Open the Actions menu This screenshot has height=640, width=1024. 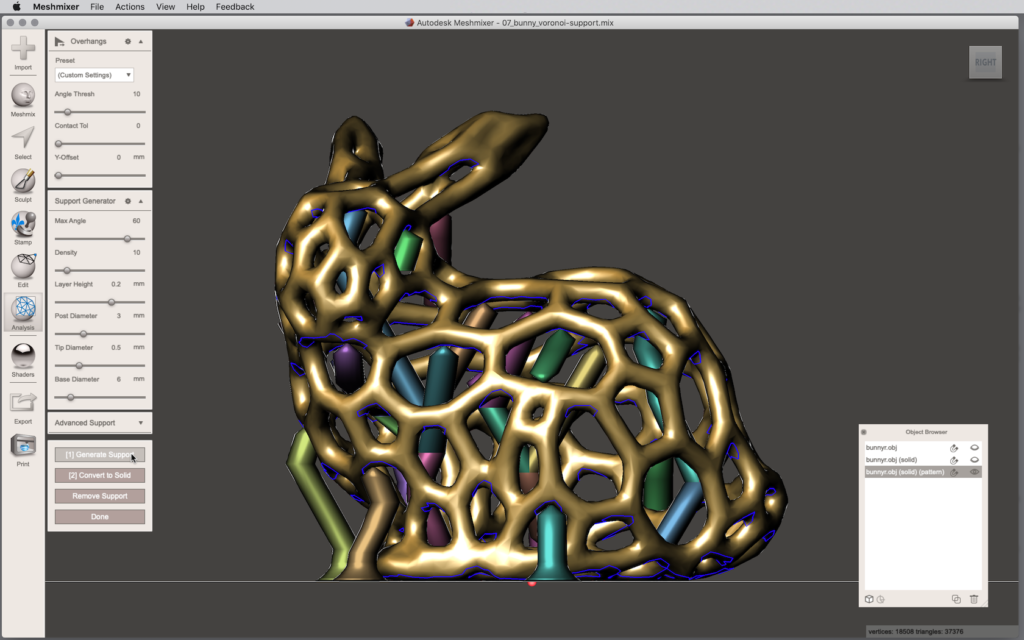coord(129,7)
